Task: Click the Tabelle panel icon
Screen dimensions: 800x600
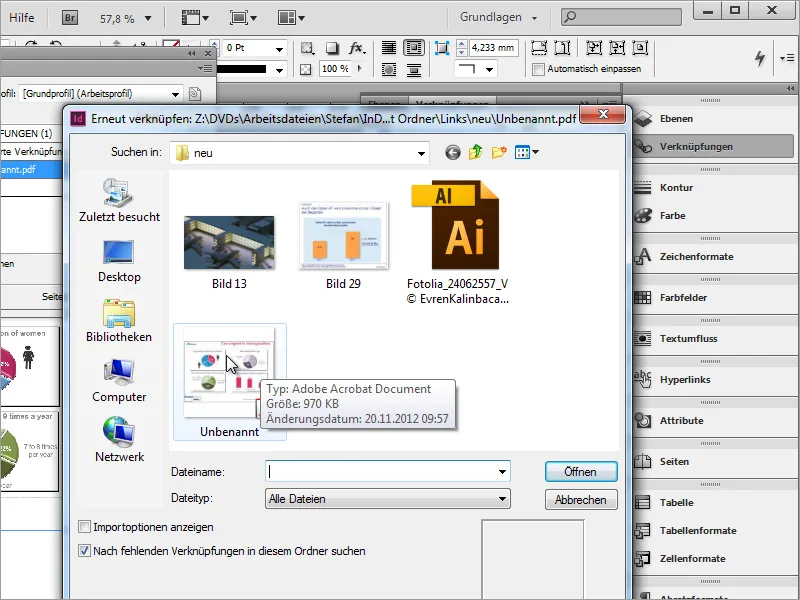Action: [643, 503]
